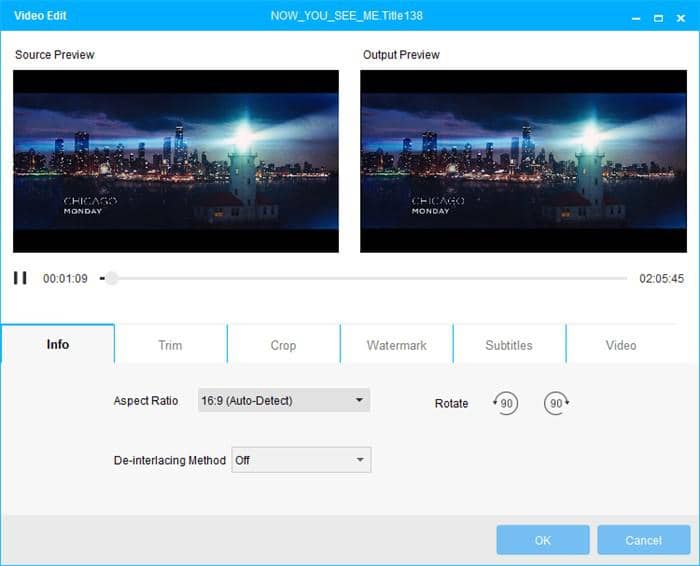The width and height of the screenshot is (700, 566).
Task: Click the playback progress slider handle
Action: click(x=112, y=278)
